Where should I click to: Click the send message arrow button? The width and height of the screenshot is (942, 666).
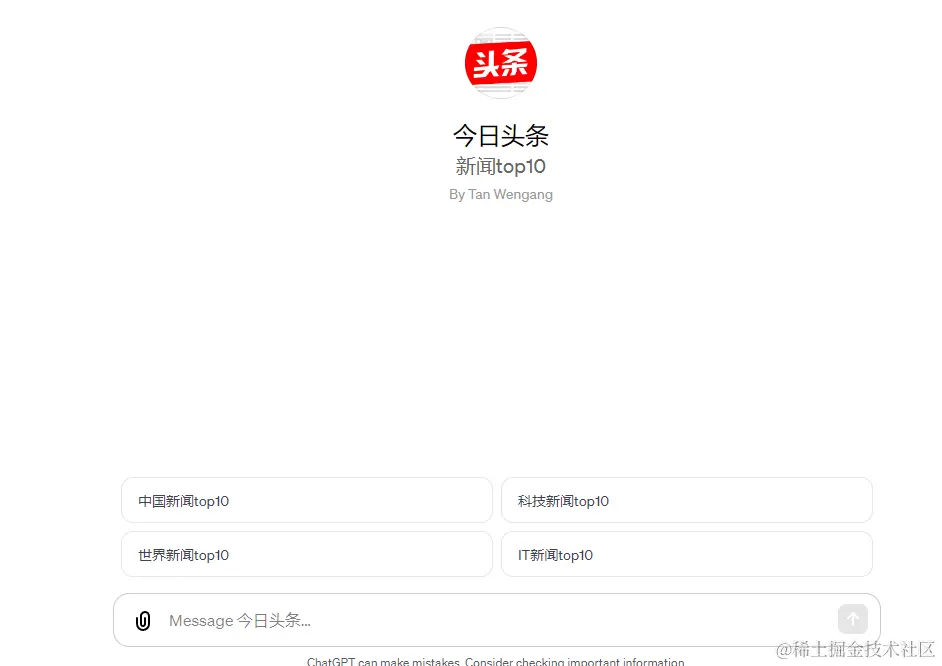[x=852, y=619]
